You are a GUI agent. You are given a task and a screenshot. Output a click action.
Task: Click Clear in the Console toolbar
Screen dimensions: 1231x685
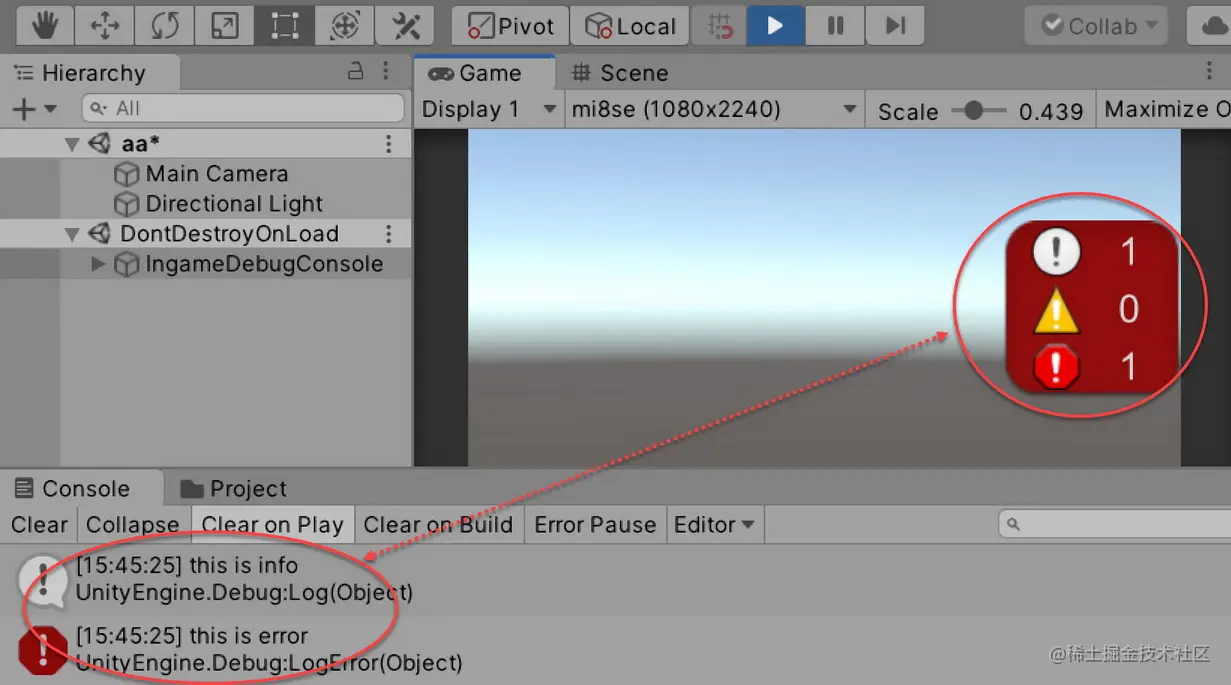39,524
